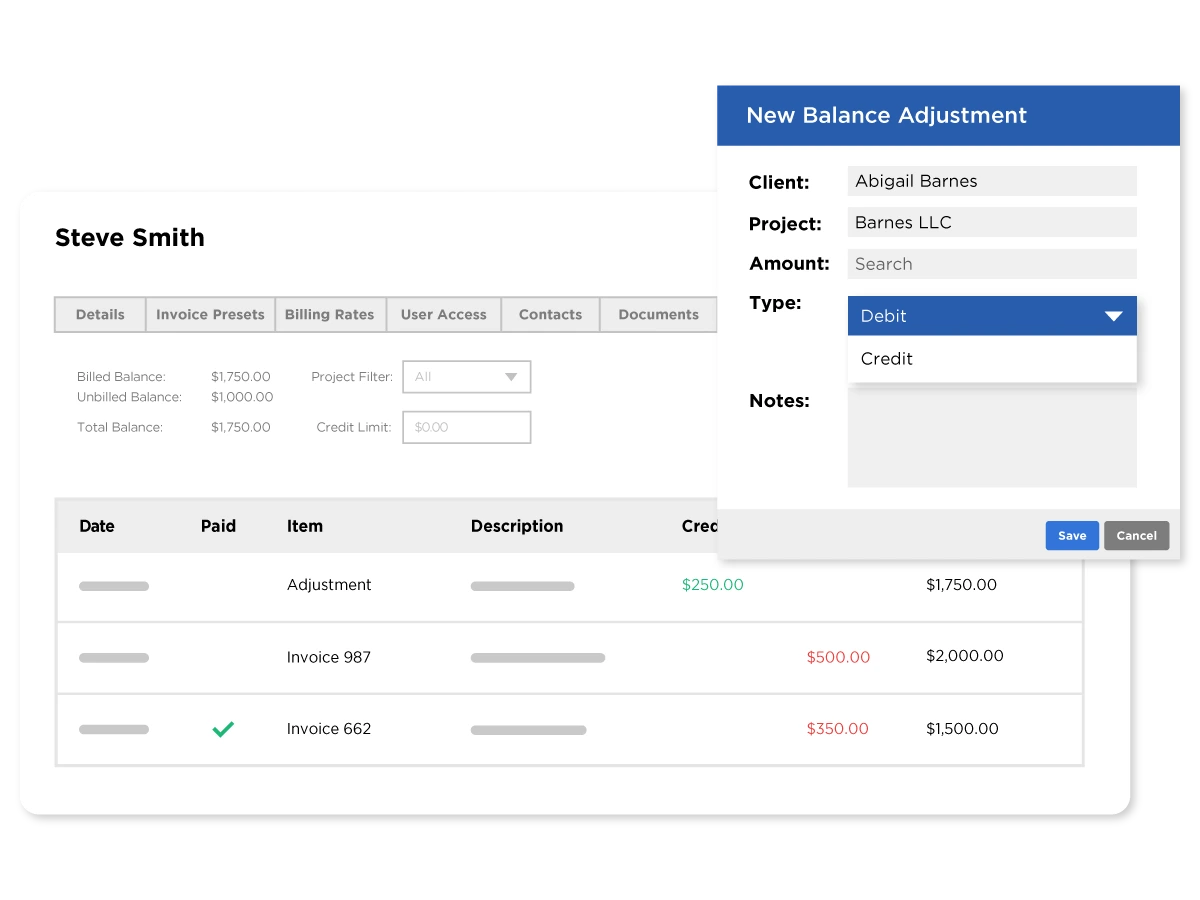This screenshot has width=1200, height=900.
Task: Click the Description column header
Action: pos(517,526)
